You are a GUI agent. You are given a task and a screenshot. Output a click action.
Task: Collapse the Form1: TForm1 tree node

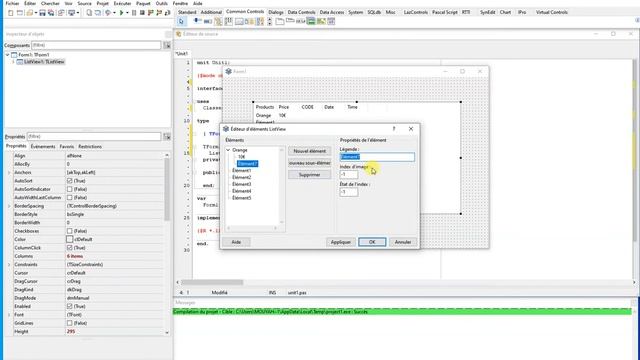(7, 55)
